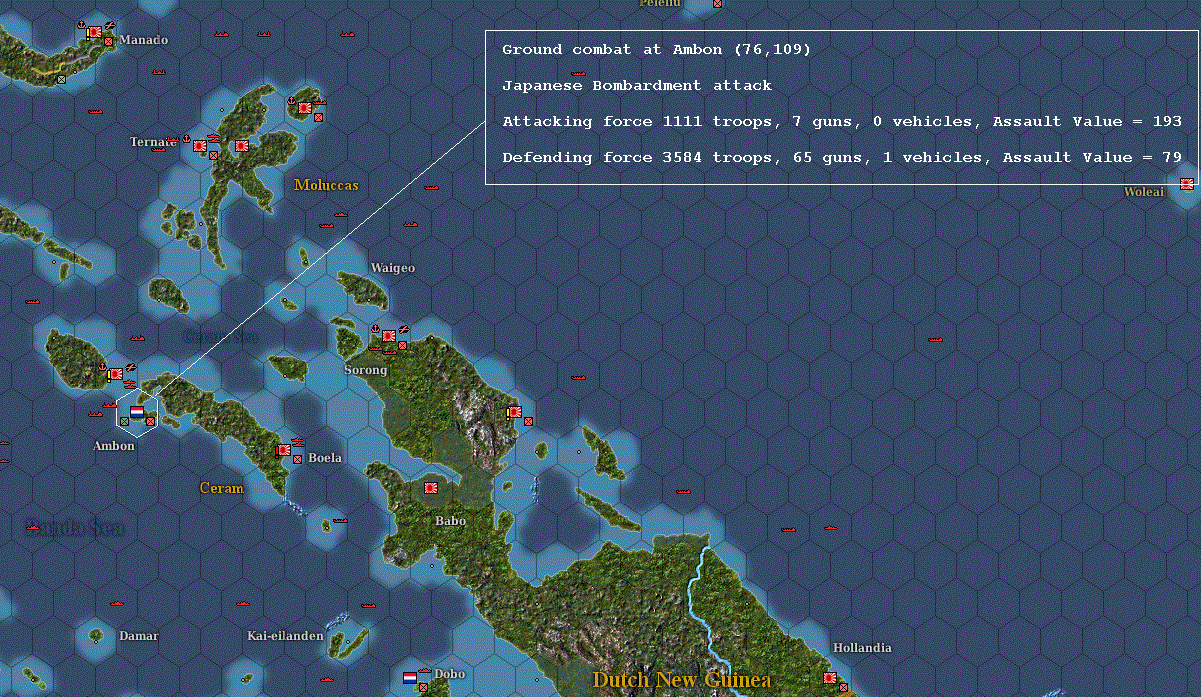1201x697 pixels.
Task: Click the 'Attacking force 1111 troops' report line
Action: coord(842,122)
